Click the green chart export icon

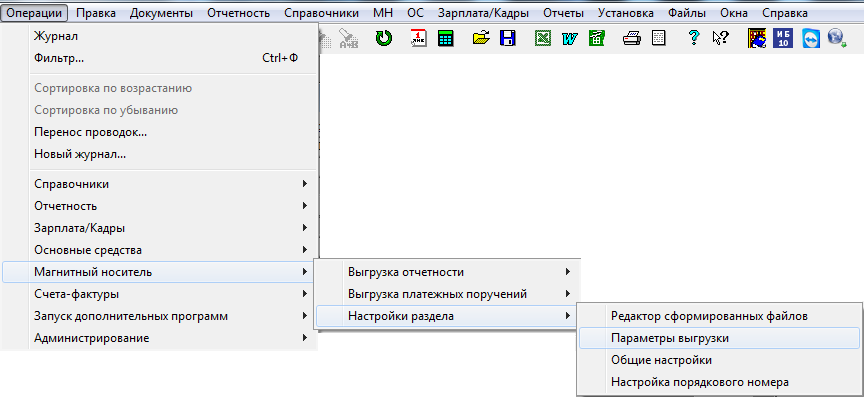(x=596, y=38)
